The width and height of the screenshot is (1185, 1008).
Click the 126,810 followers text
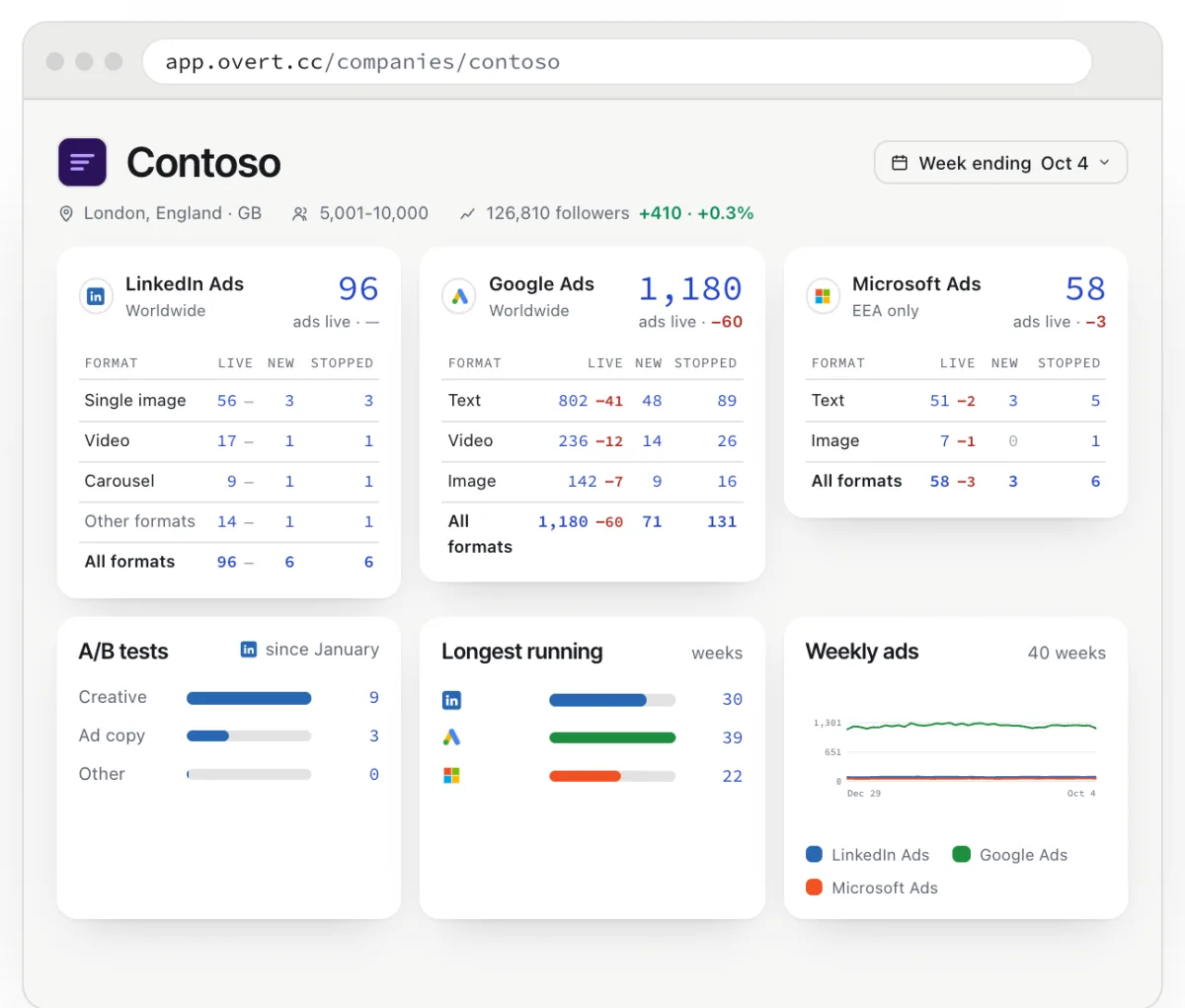pos(557,213)
